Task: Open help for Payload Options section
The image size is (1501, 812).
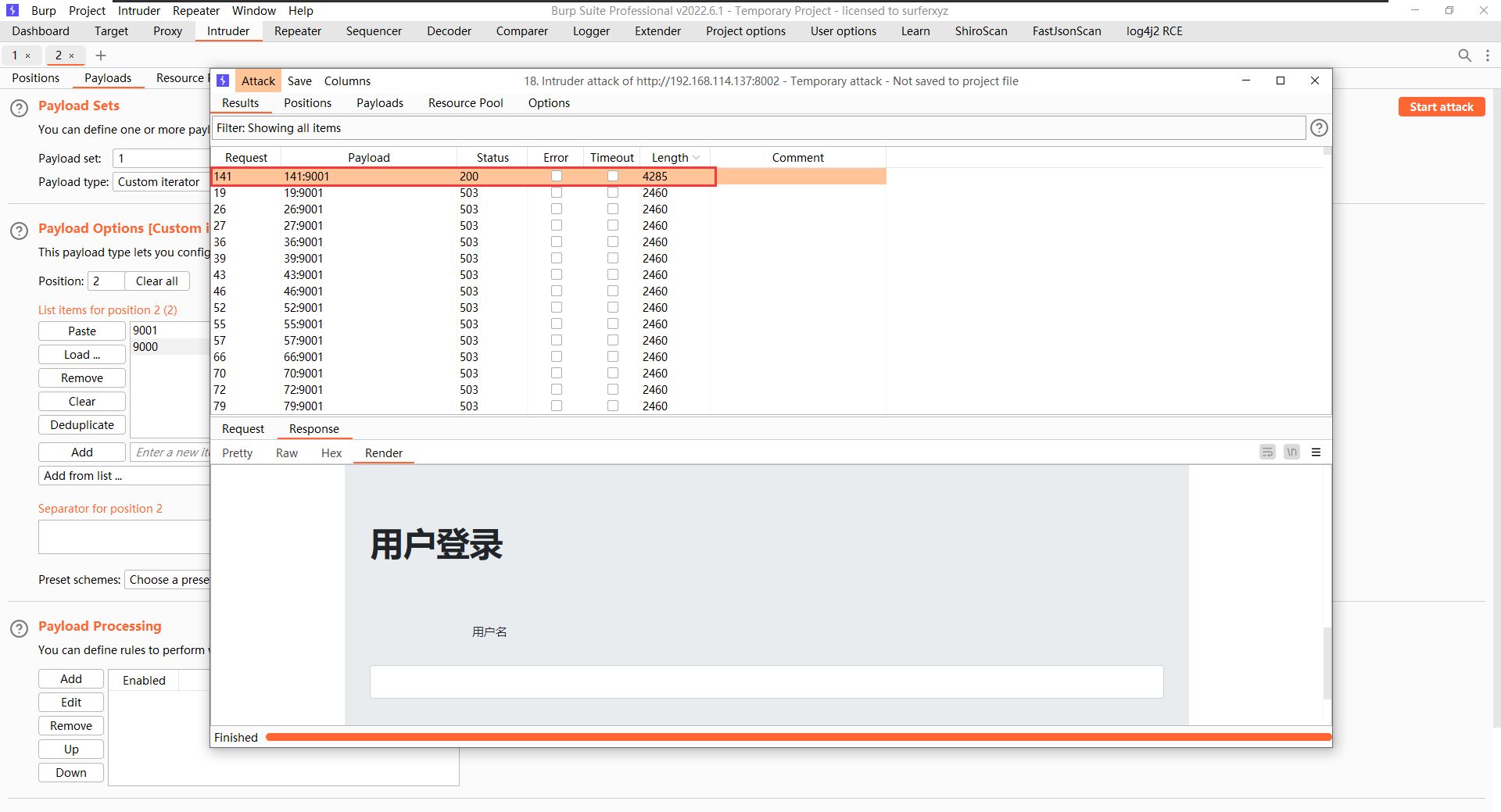Action: click(19, 231)
